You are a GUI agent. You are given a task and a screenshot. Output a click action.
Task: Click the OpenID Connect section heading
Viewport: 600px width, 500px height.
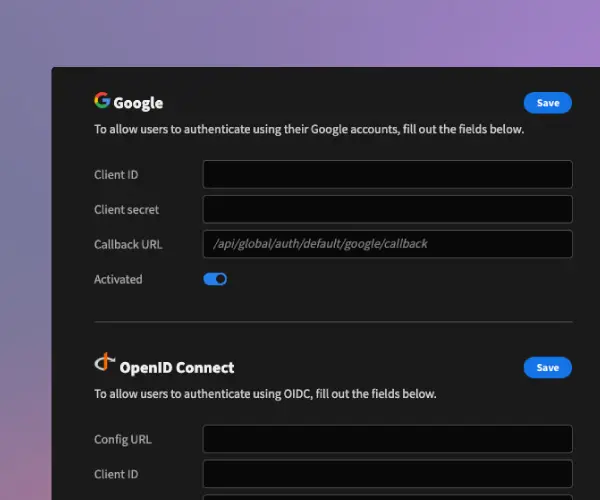[177, 368]
